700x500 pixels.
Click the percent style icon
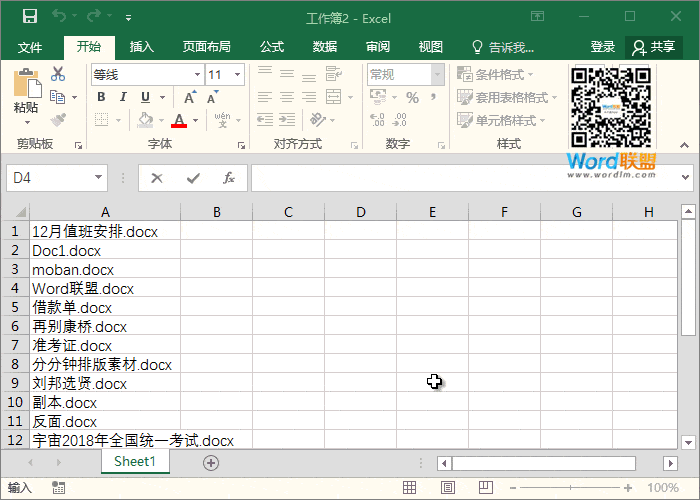(x=412, y=98)
